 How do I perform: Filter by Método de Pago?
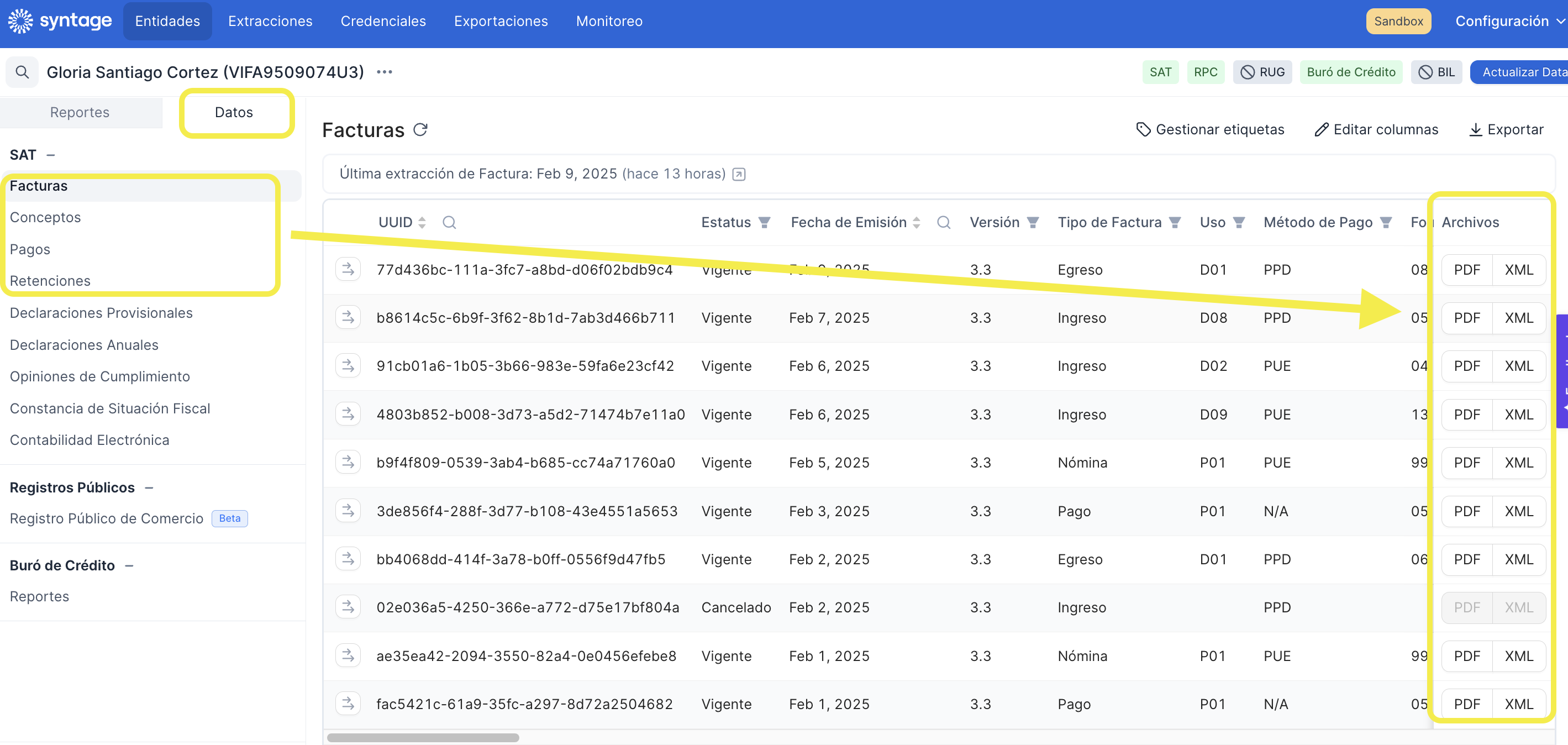point(1386,222)
